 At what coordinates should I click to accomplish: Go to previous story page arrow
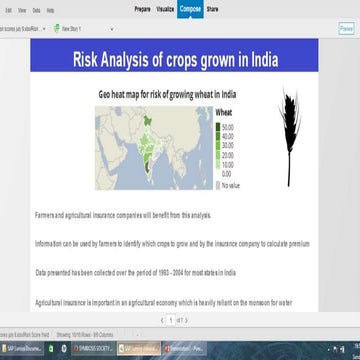162,321
